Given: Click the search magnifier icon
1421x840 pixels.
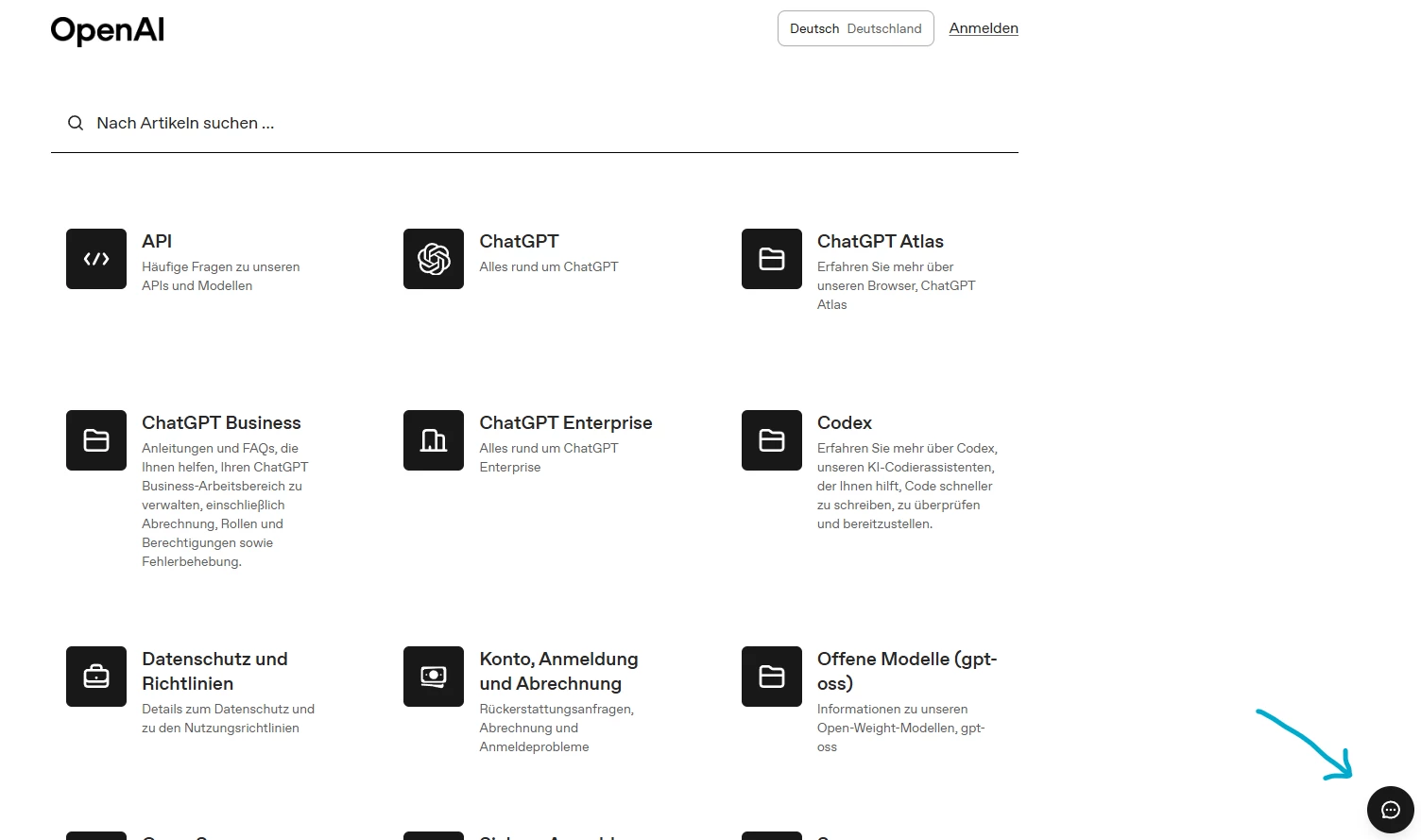Looking at the screenshot, I should [x=76, y=123].
